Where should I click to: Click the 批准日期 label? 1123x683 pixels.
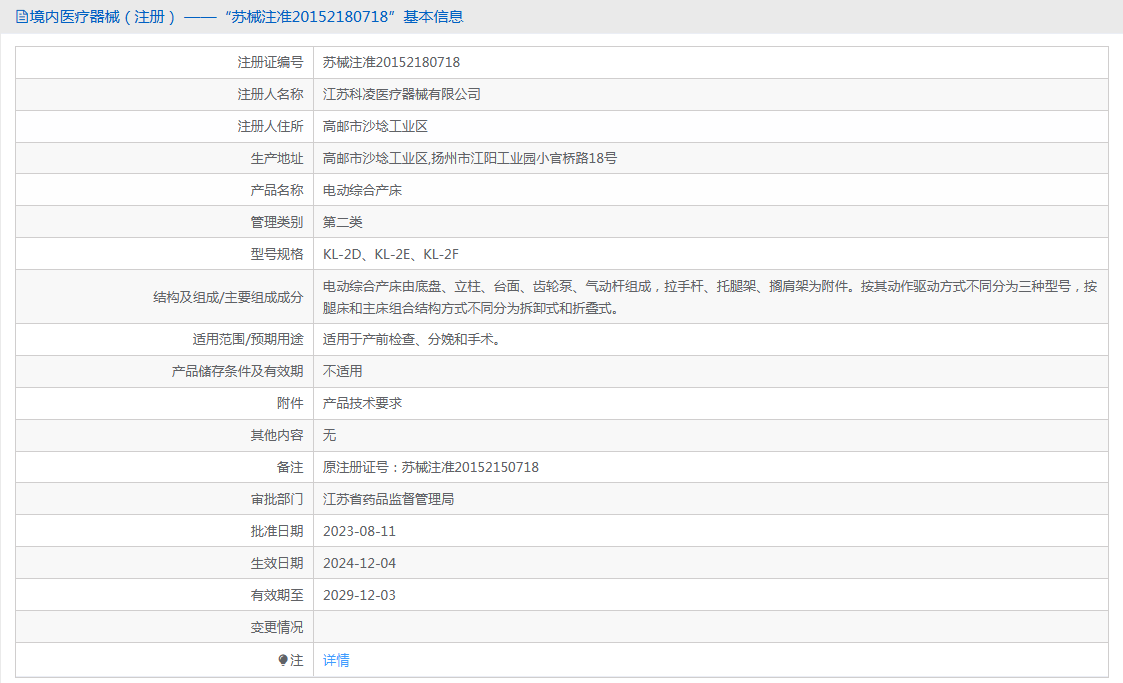[276, 531]
